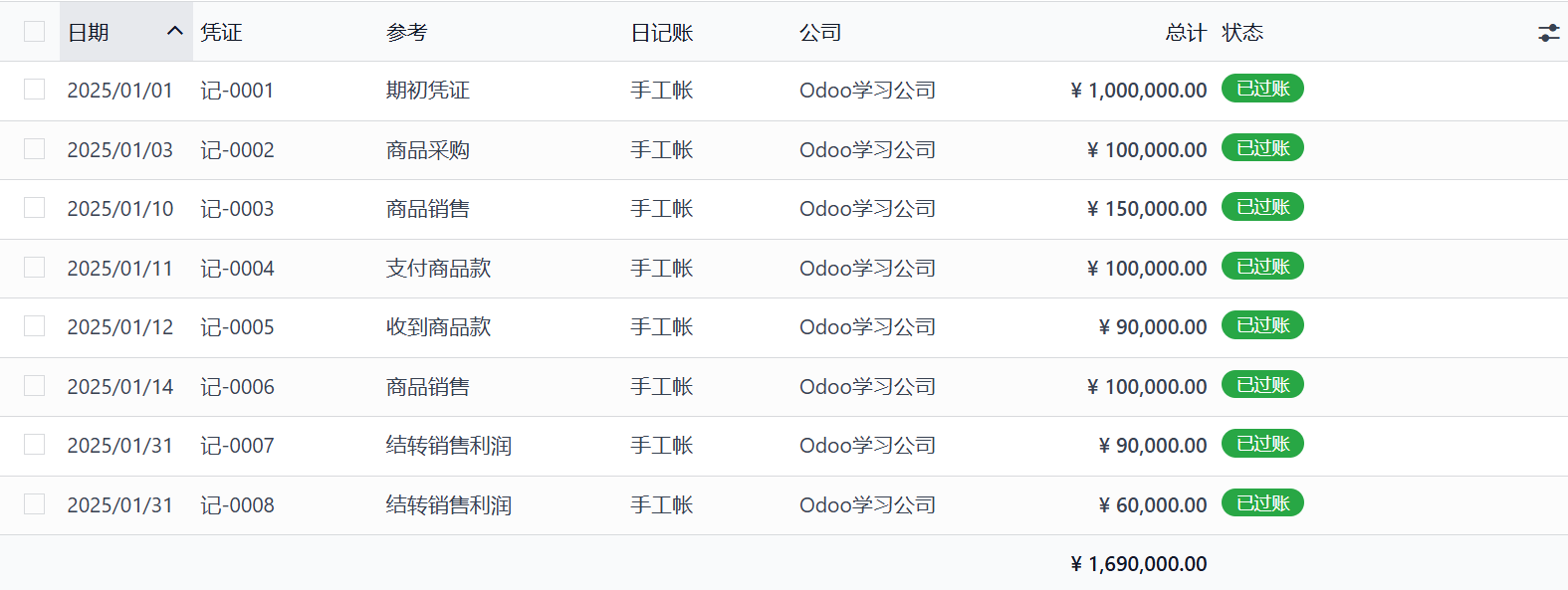
Task: Click the 参考 column header
Action: [406, 33]
